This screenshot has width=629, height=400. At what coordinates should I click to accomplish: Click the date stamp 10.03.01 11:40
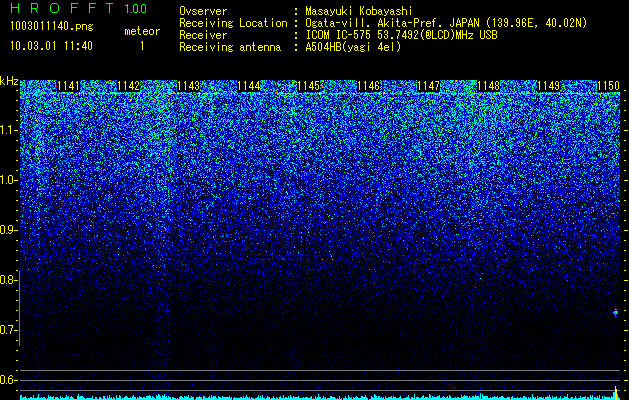click(51, 46)
